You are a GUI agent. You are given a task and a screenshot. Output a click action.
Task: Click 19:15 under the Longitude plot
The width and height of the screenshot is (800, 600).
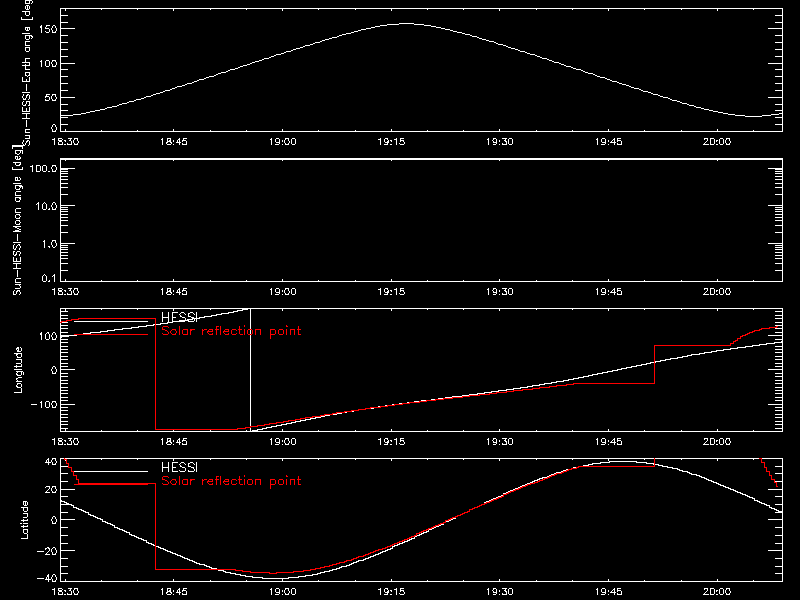pyautogui.click(x=391, y=442)
